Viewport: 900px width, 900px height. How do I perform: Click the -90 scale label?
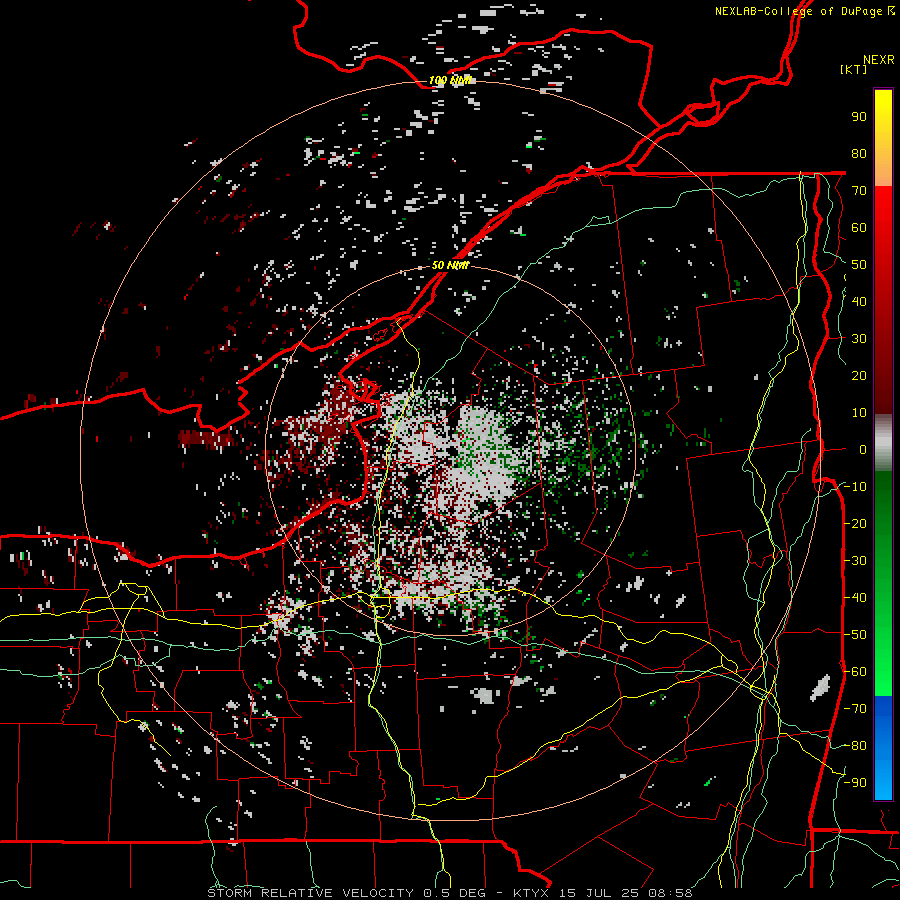pyautogui.click(x=855, y=783)
